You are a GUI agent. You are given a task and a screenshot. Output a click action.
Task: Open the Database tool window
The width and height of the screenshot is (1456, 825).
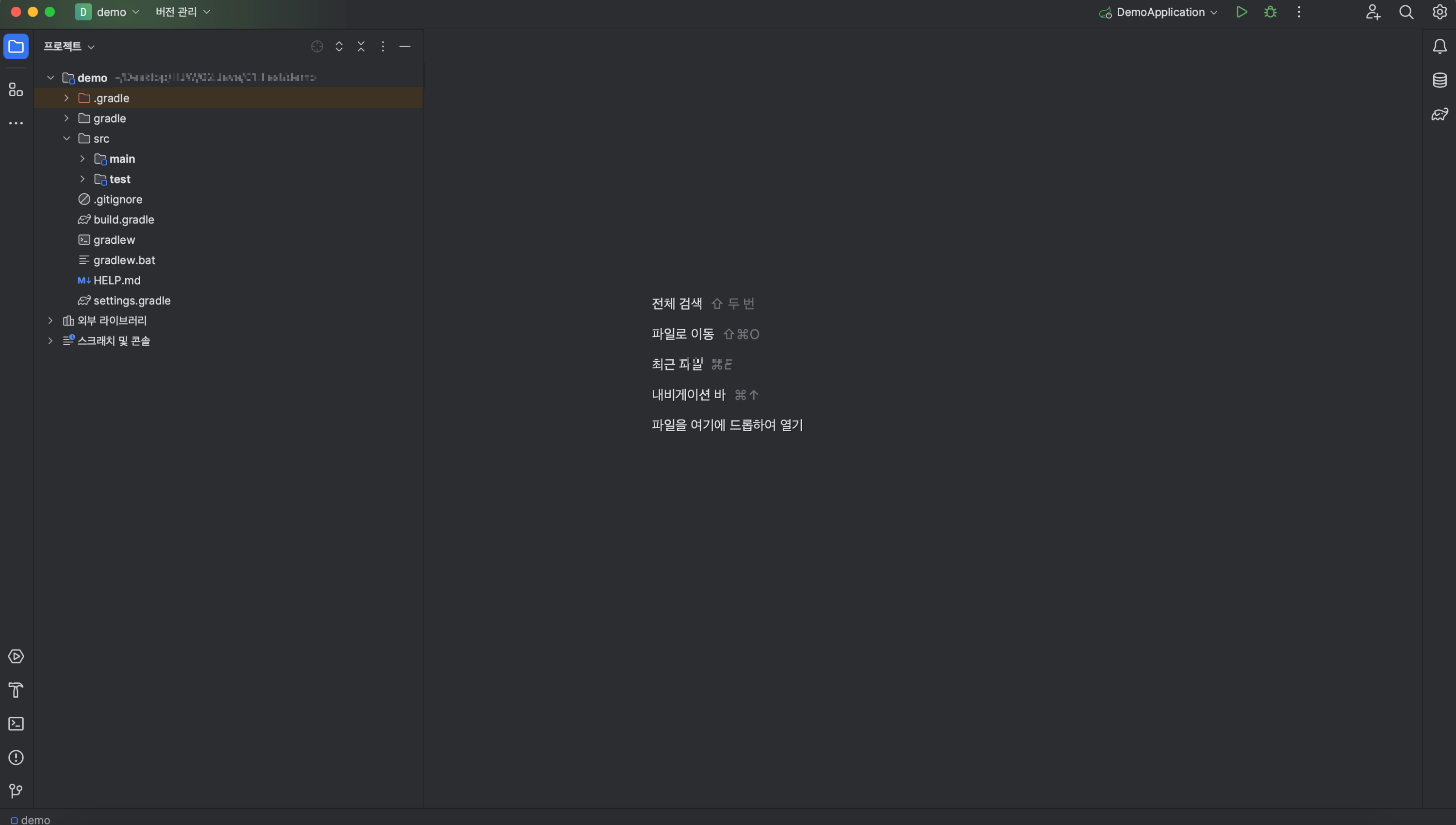click(x=1439, y=80)
